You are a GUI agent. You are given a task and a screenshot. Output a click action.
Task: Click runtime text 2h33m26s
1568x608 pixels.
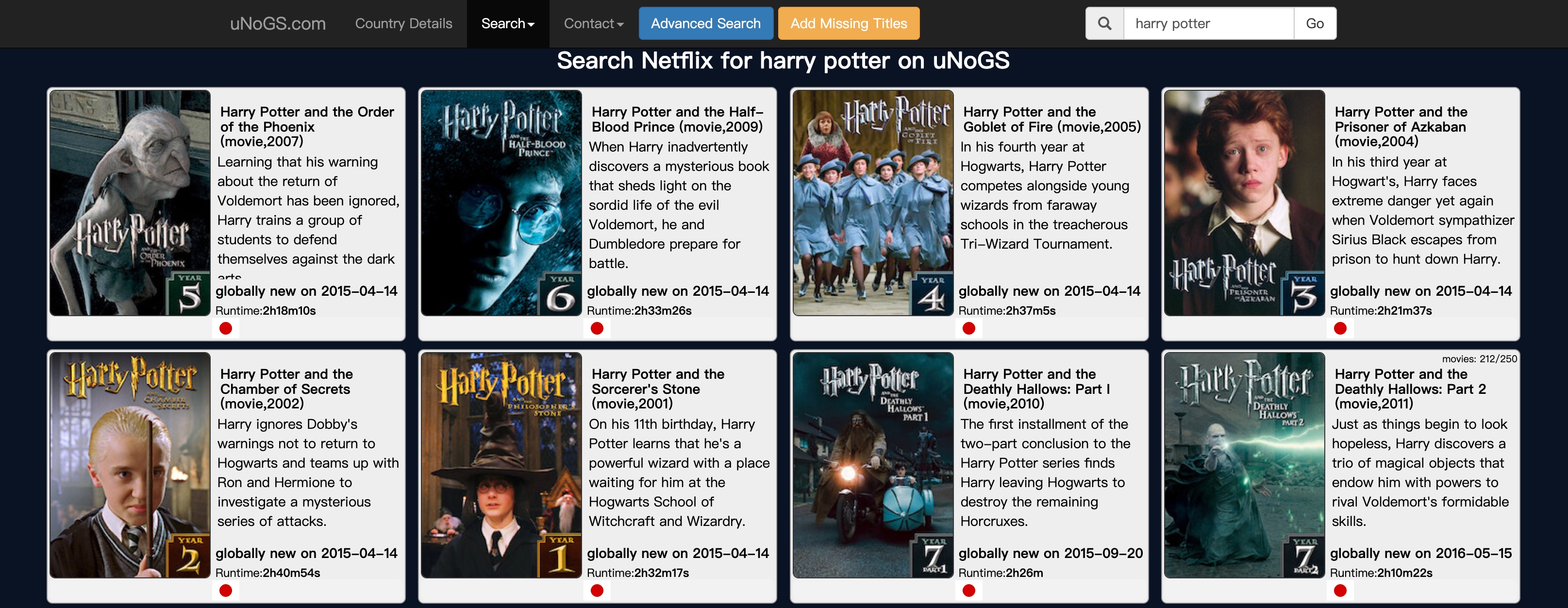tap(663, 311)
